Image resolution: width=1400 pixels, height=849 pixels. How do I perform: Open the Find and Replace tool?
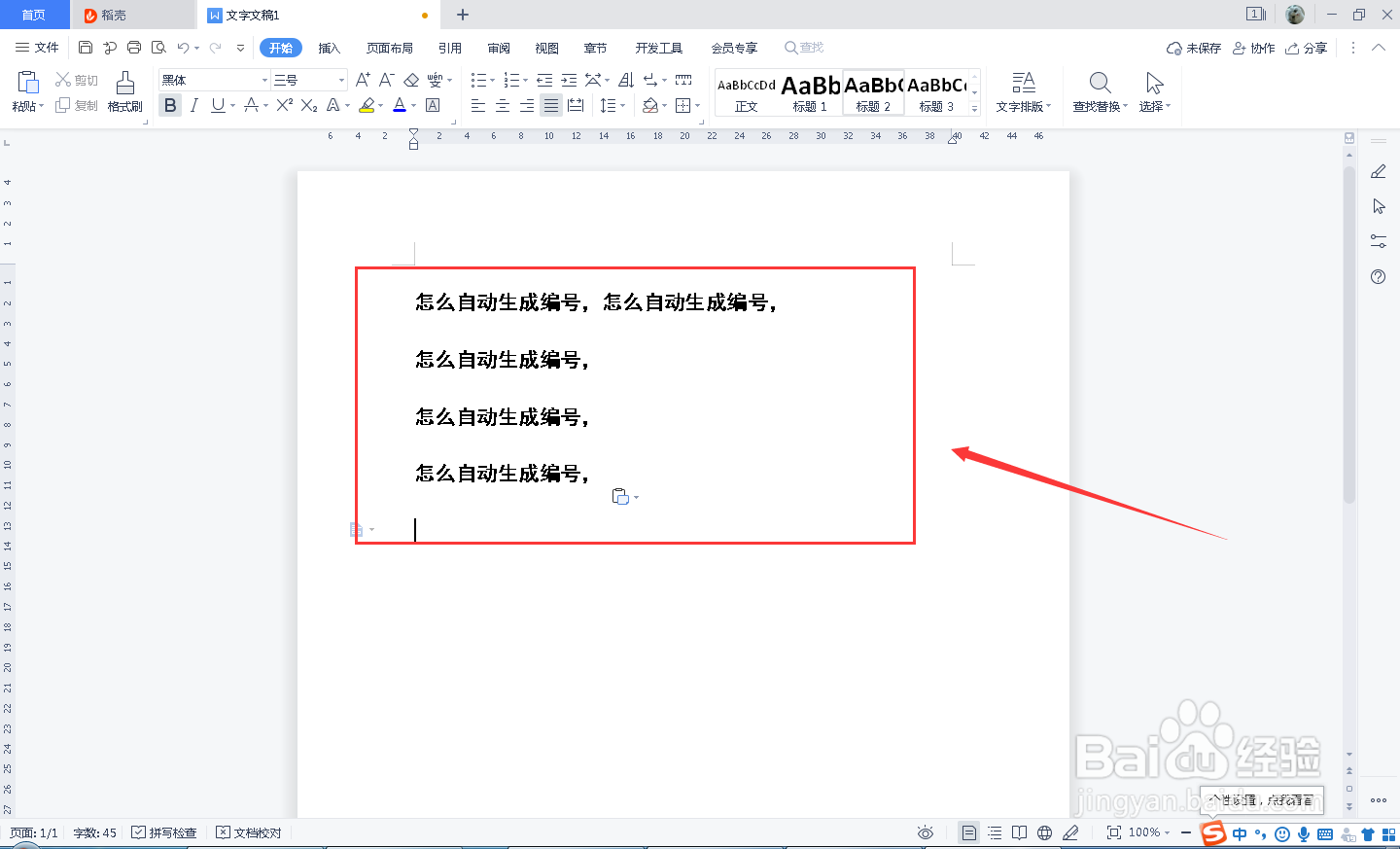click(1100, 93)
